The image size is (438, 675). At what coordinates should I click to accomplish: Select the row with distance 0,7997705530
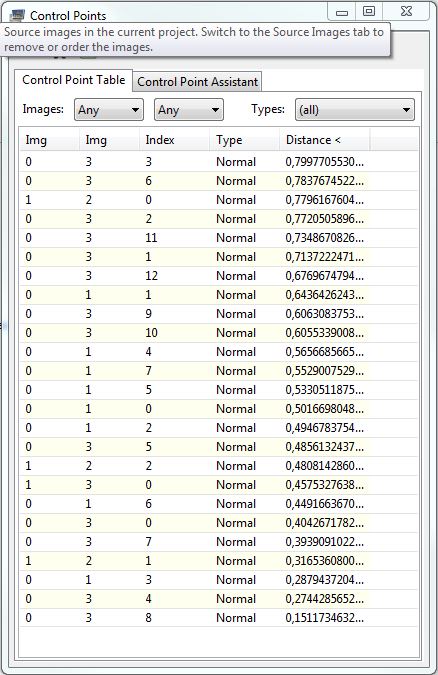pos(218,162)
